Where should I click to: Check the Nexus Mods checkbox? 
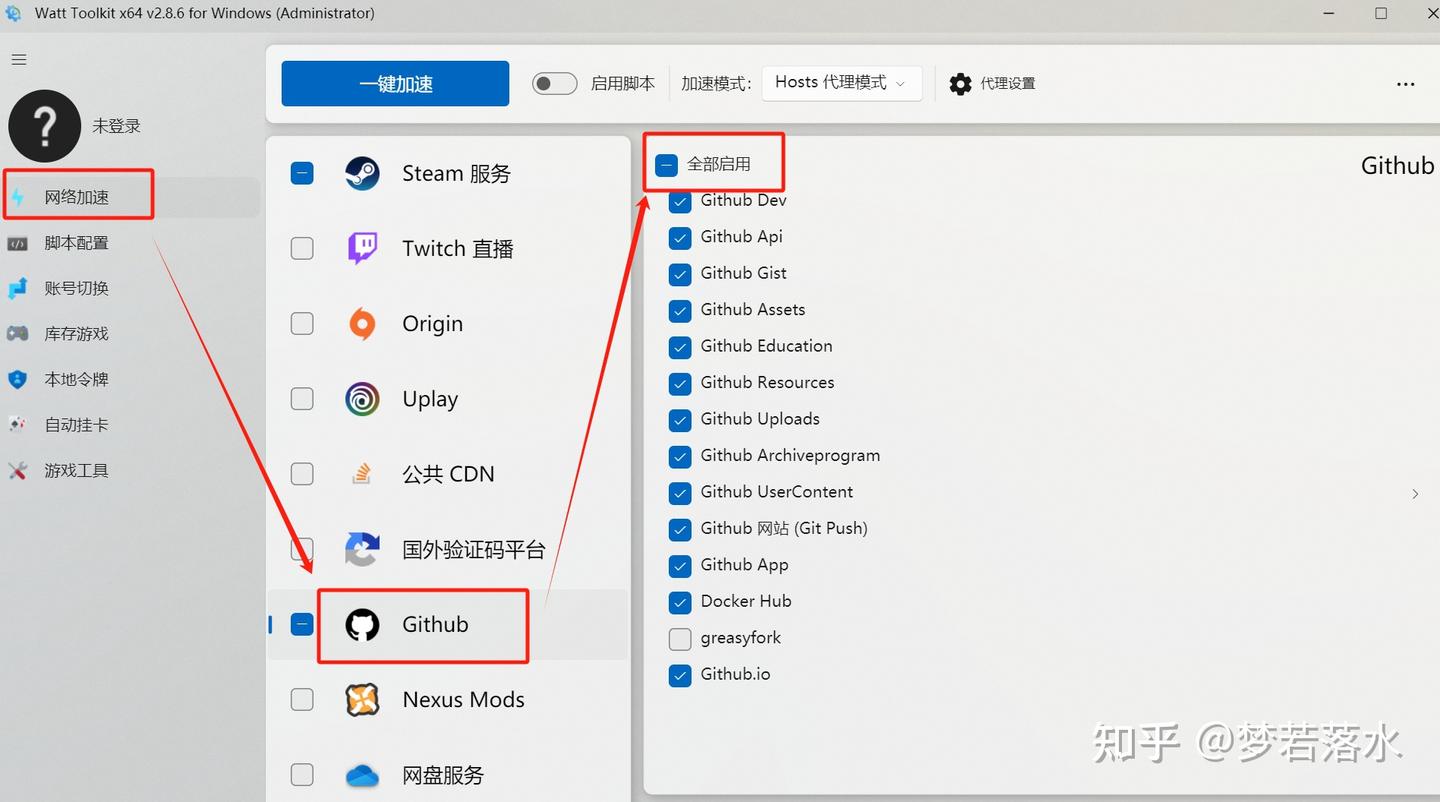pyautogui.click(x=302, y=700)
